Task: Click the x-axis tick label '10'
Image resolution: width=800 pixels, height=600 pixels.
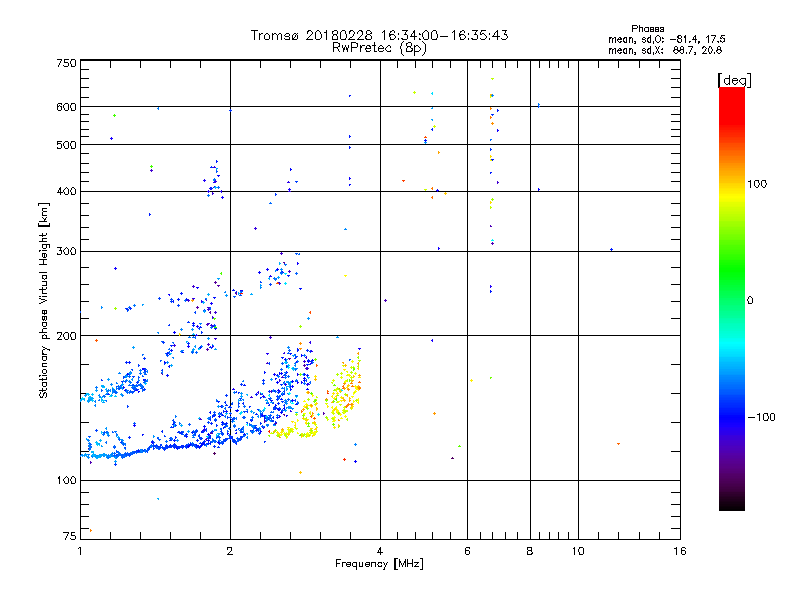Action: [578, 551]
